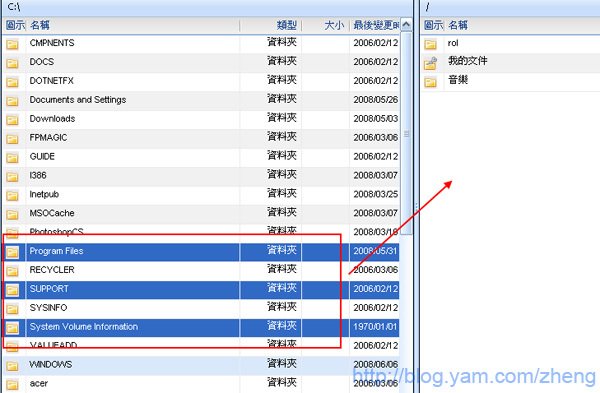
Task: Select the FPMAGIC folder name
Action: (48, 137)
